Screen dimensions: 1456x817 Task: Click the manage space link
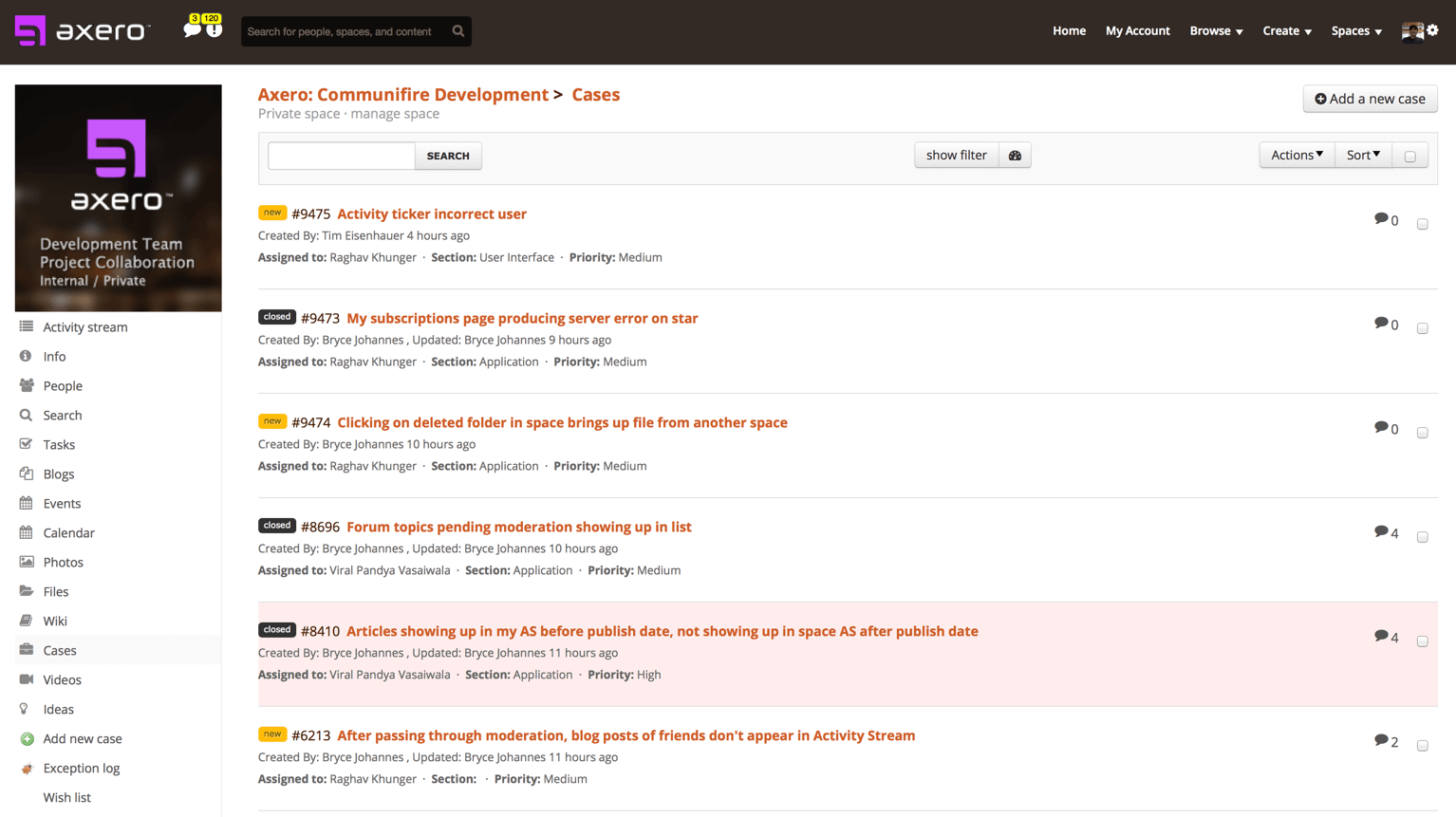click(395, 114)
